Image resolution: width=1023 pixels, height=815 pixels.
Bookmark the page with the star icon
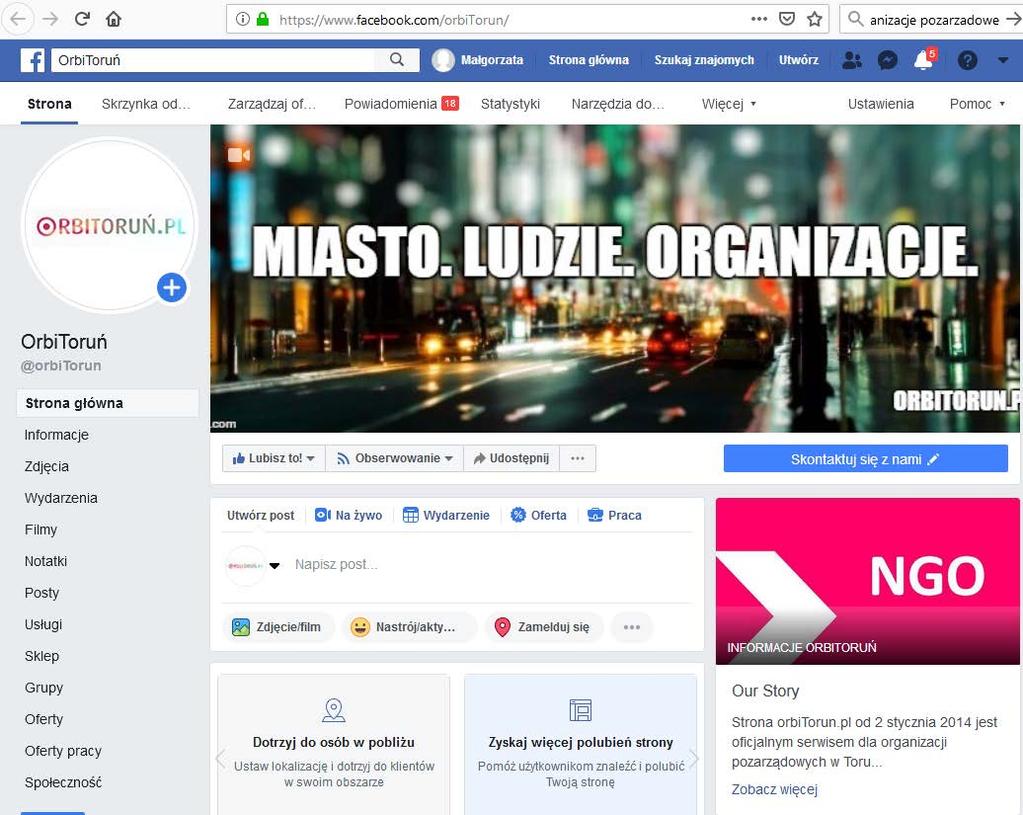point(814,19)
